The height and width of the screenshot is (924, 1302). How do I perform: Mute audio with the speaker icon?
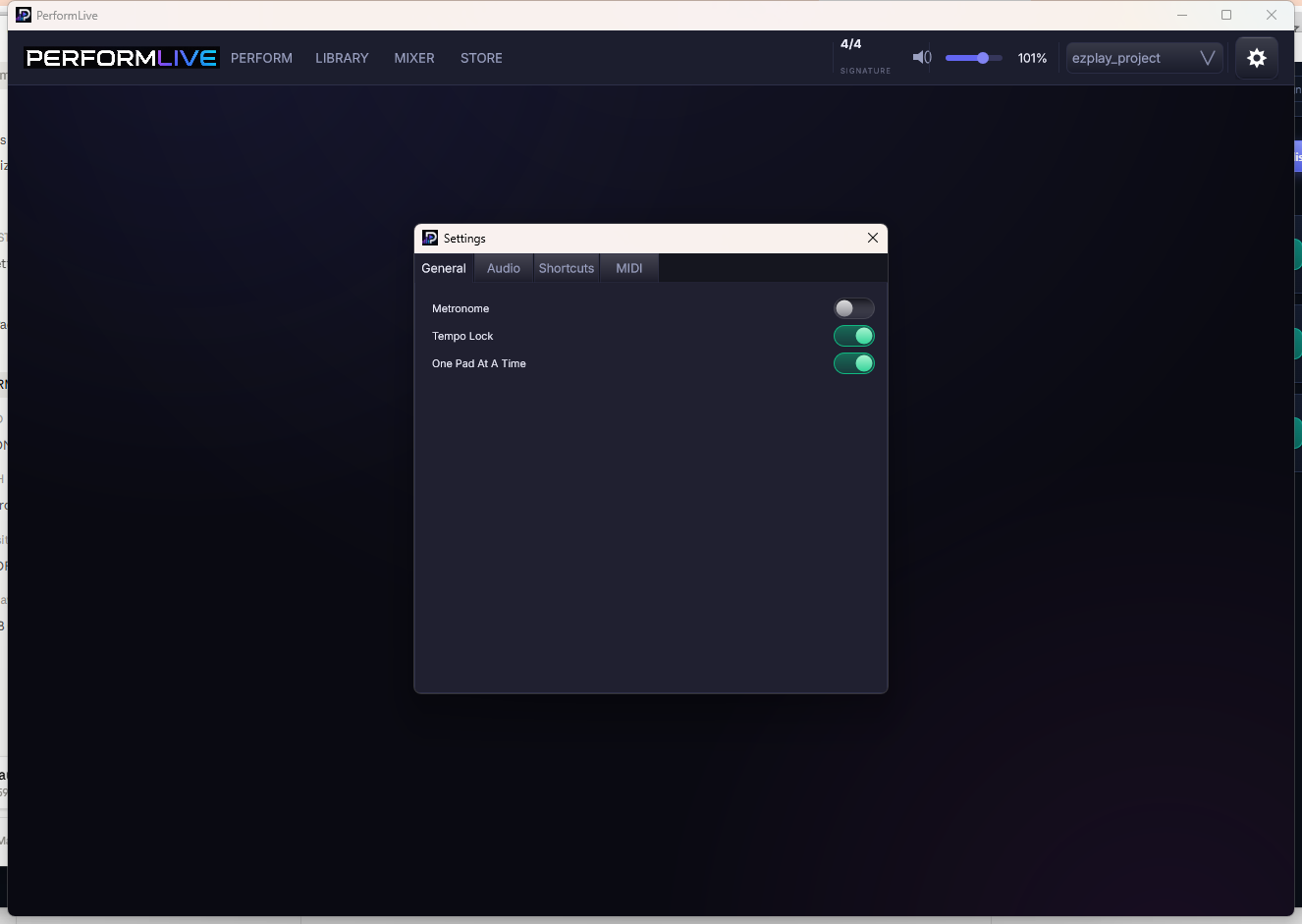click(922, 58)
